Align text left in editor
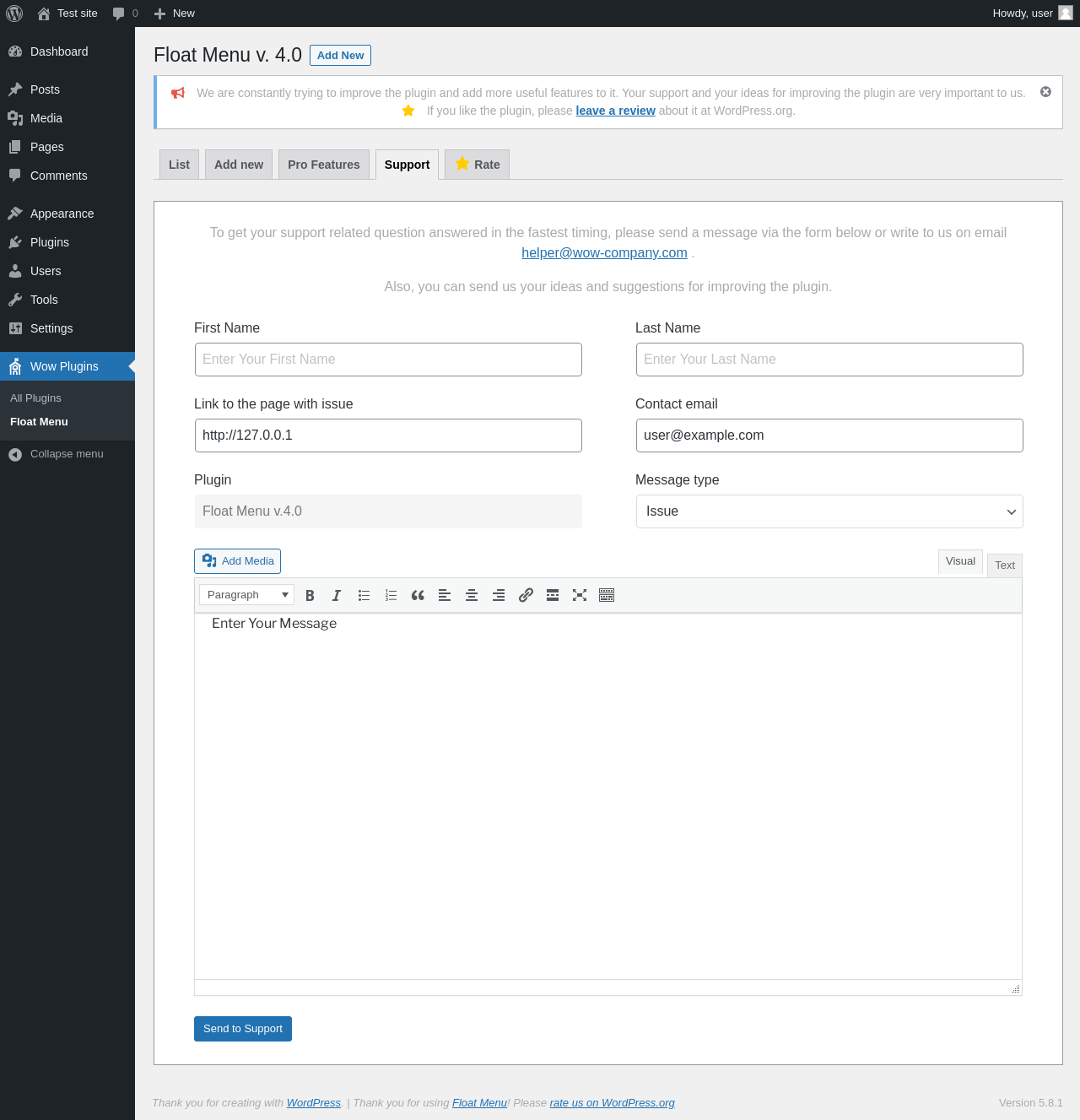This screenshot has width=1080, height=1120. pyautogui.click(x=445, y=595)
